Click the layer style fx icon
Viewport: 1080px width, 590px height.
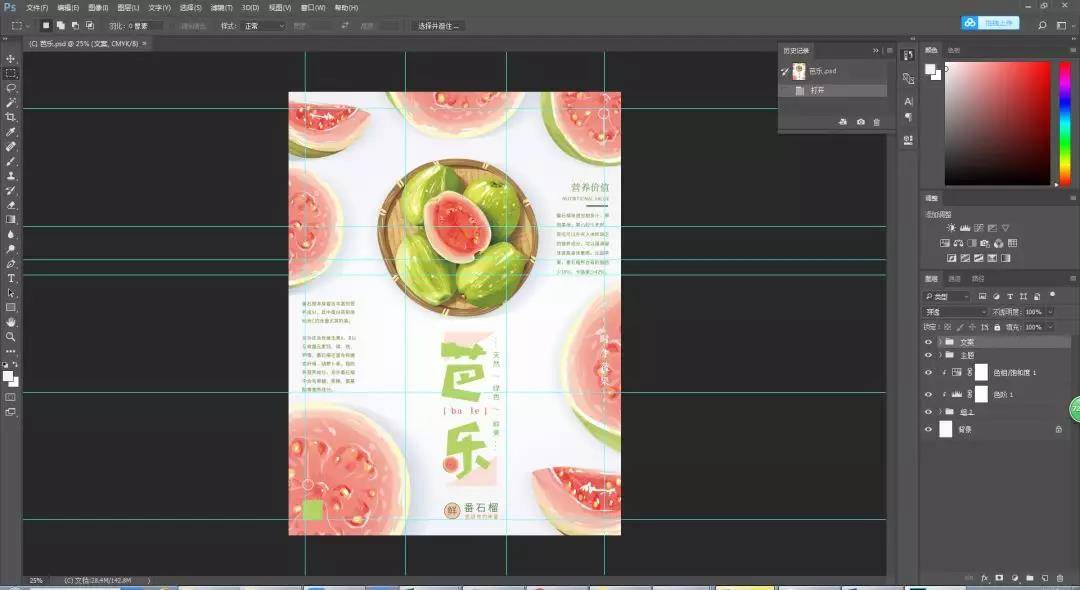pos(985,578)
